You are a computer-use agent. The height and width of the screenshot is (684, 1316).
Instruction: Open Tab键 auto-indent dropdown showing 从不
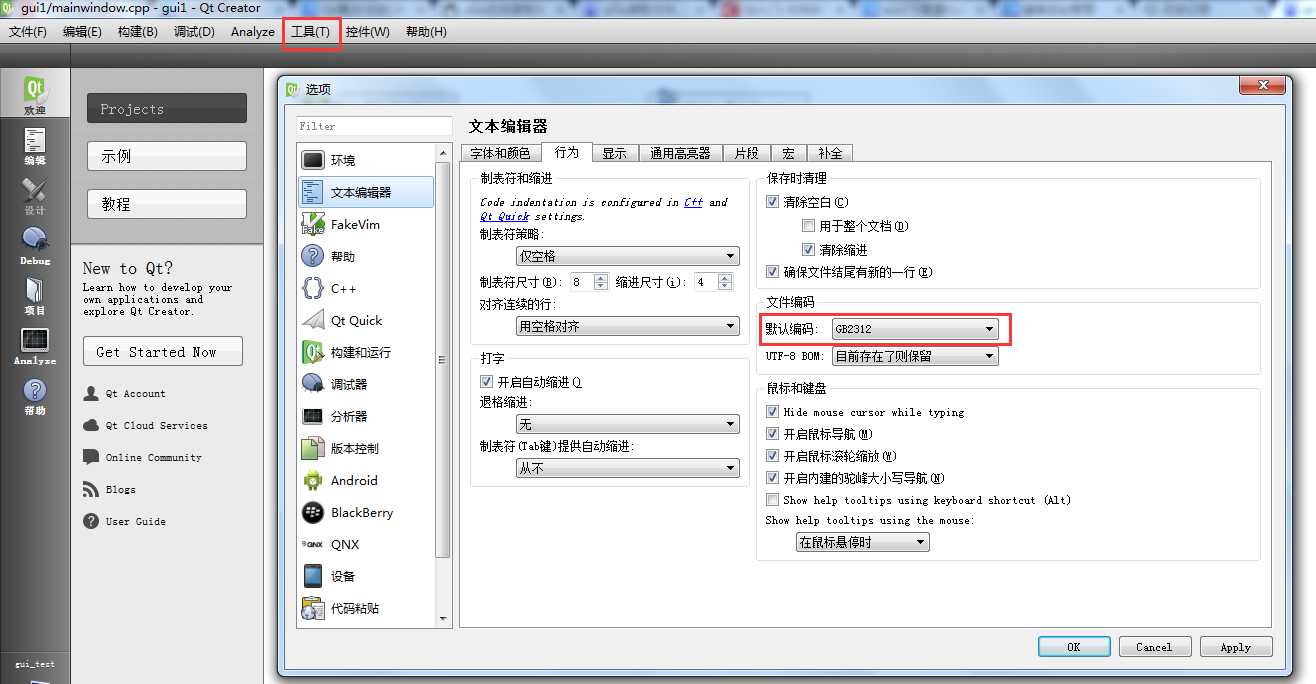pos(627,468)
